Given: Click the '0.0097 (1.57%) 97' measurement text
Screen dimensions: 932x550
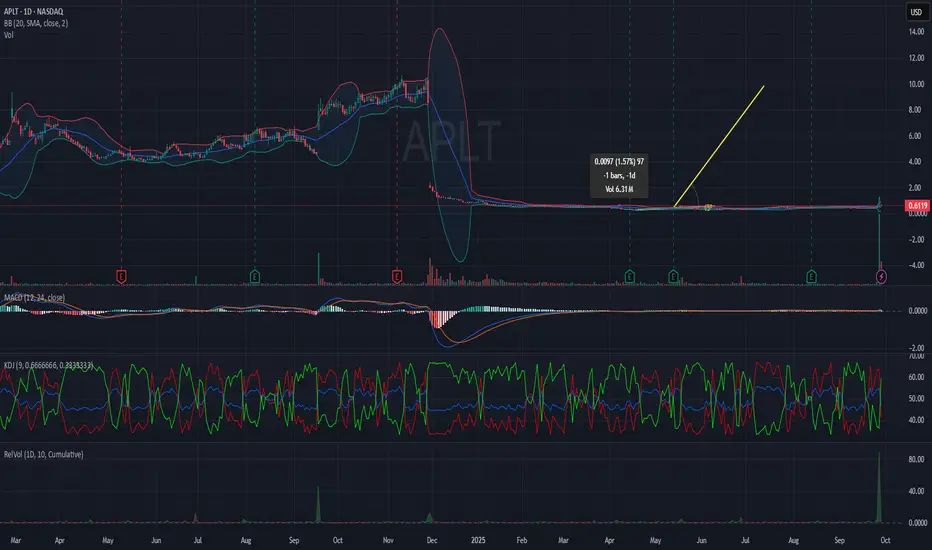Looking at the screenshot, I should click(x=619, y=162).
